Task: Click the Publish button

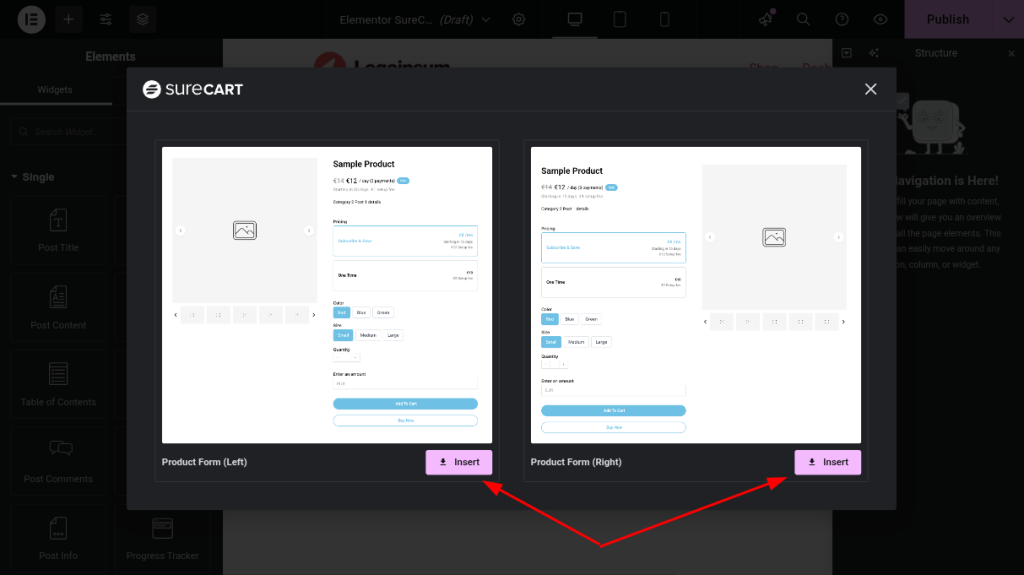Action: pyautogui.click(x=947, y=19)
